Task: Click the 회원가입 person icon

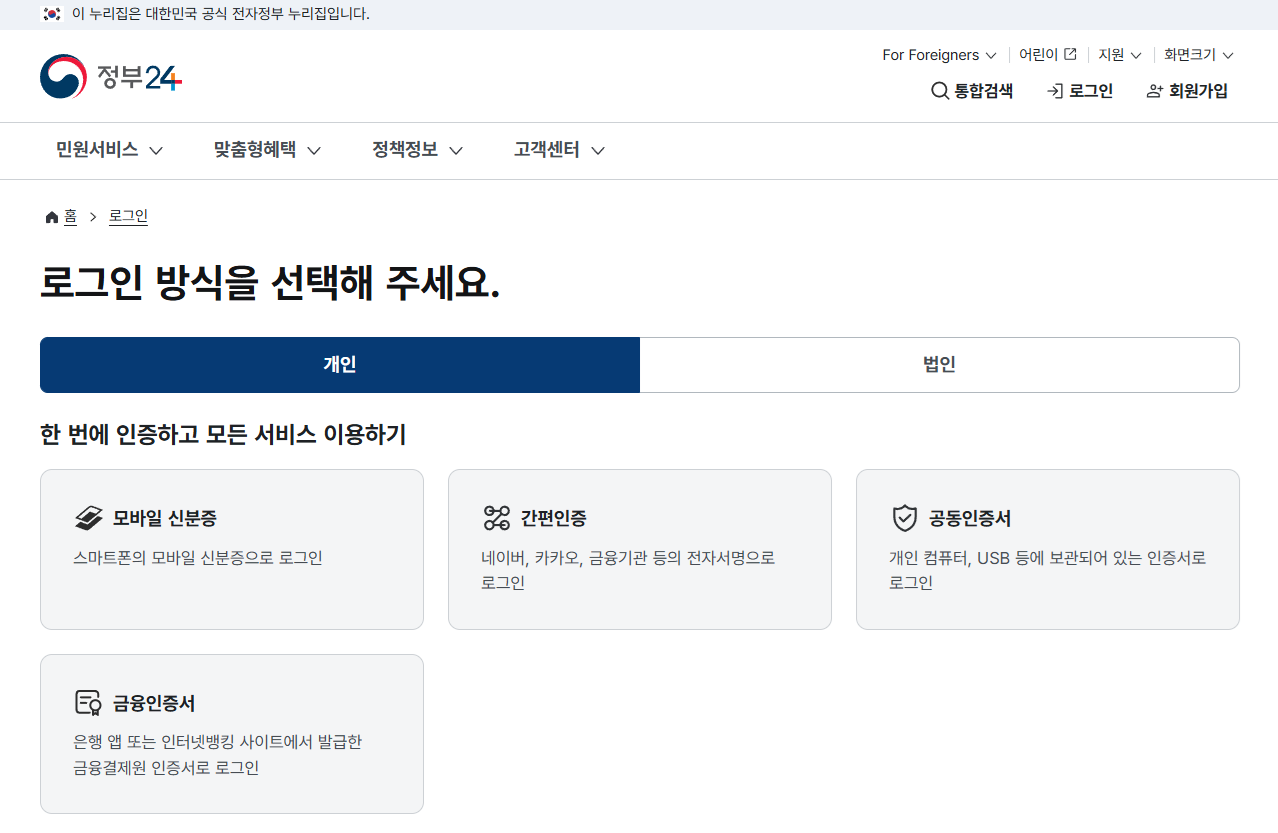Action: pyautogui.click(x=1153, y=90)
